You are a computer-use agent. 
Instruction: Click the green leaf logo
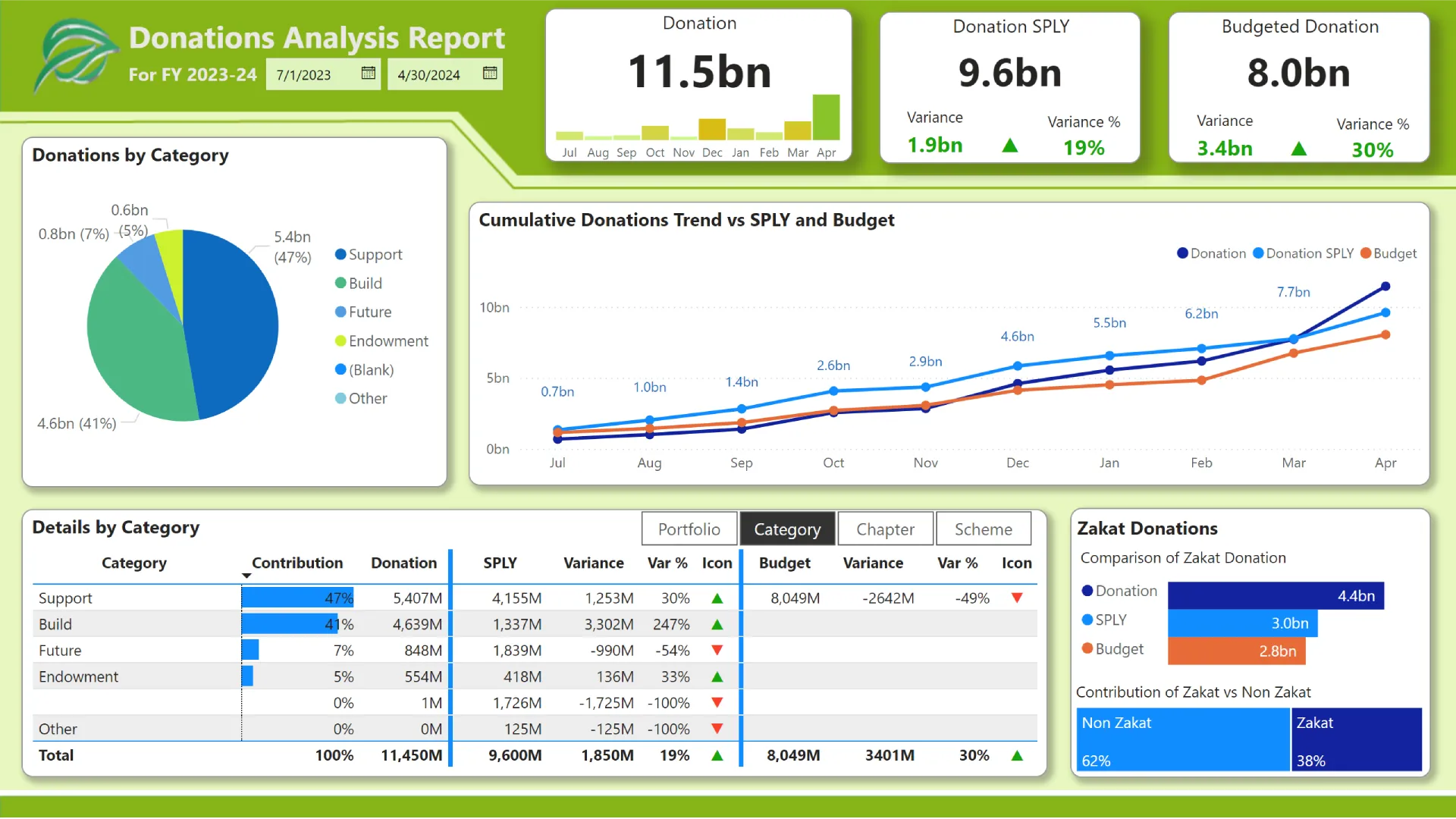[x=74, y=55]
